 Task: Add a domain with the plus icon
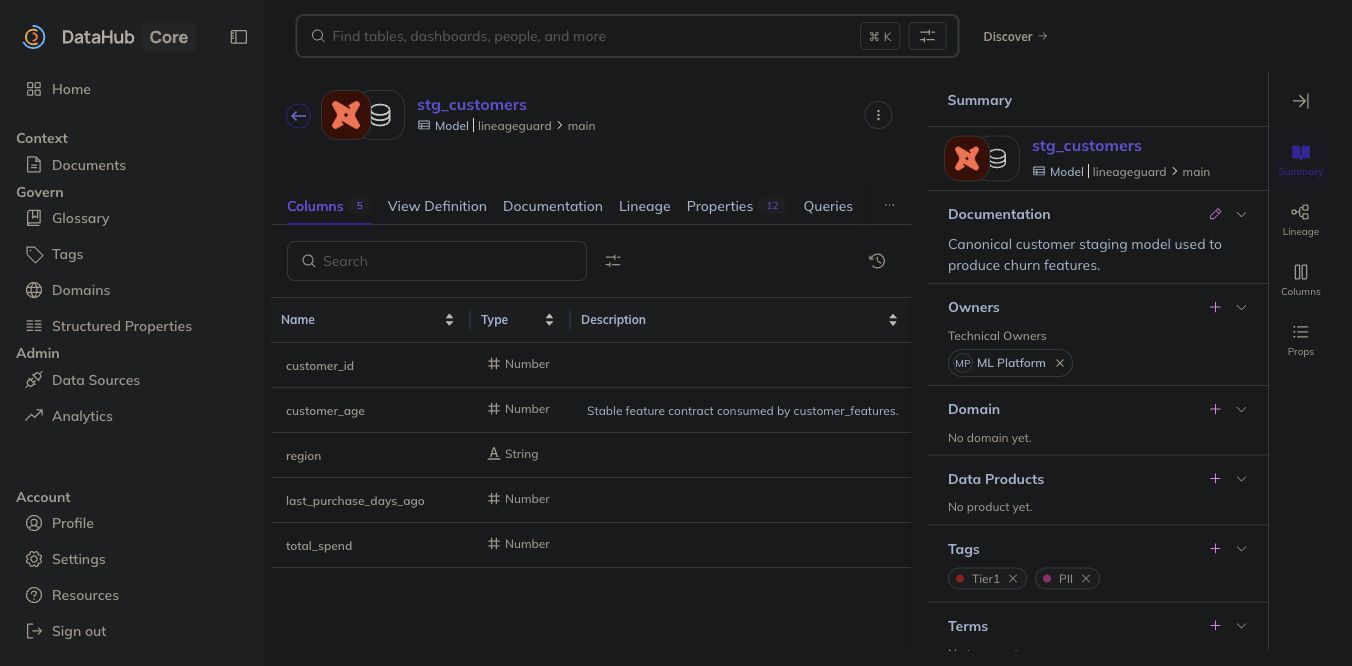click(x=1215, y=409)
